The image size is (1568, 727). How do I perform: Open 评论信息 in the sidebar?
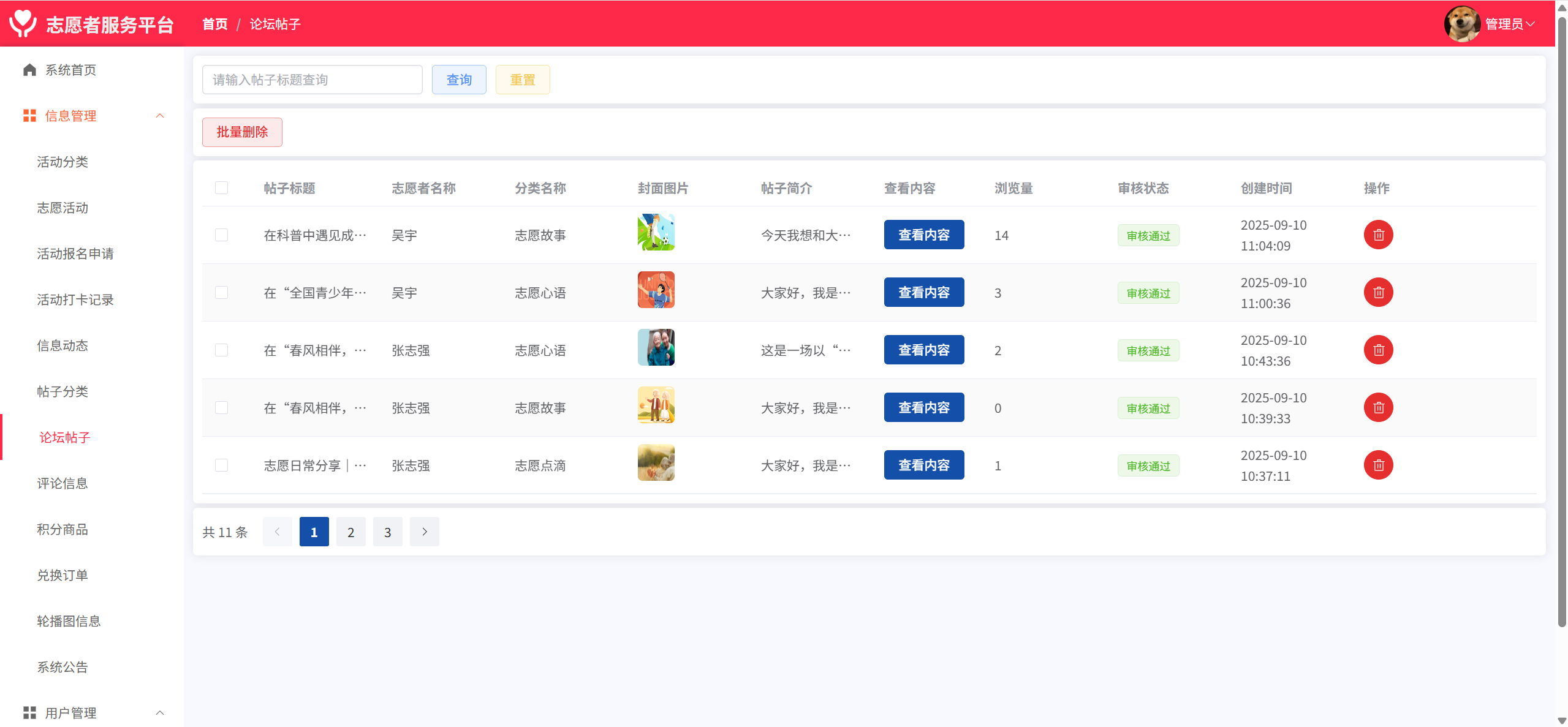pyautogui.click(x=62, y=483)
